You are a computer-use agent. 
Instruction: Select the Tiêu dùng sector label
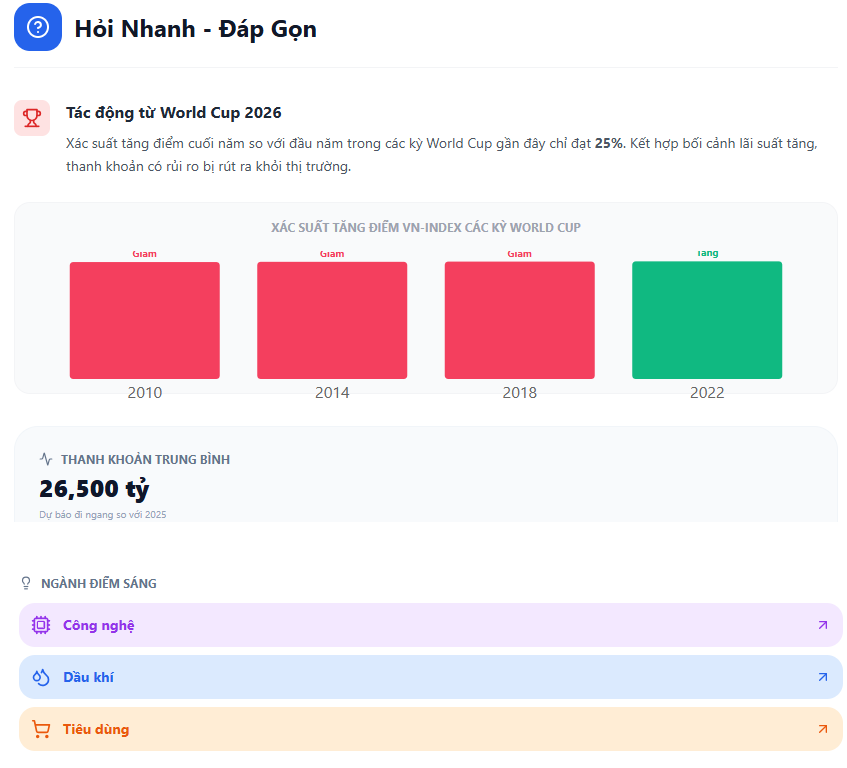tap(96, 729)
